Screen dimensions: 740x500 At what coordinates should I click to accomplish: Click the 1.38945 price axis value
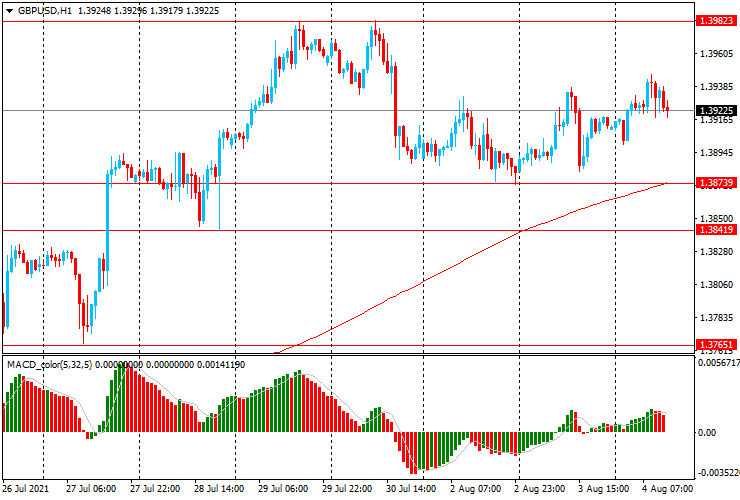pos(717,153)
